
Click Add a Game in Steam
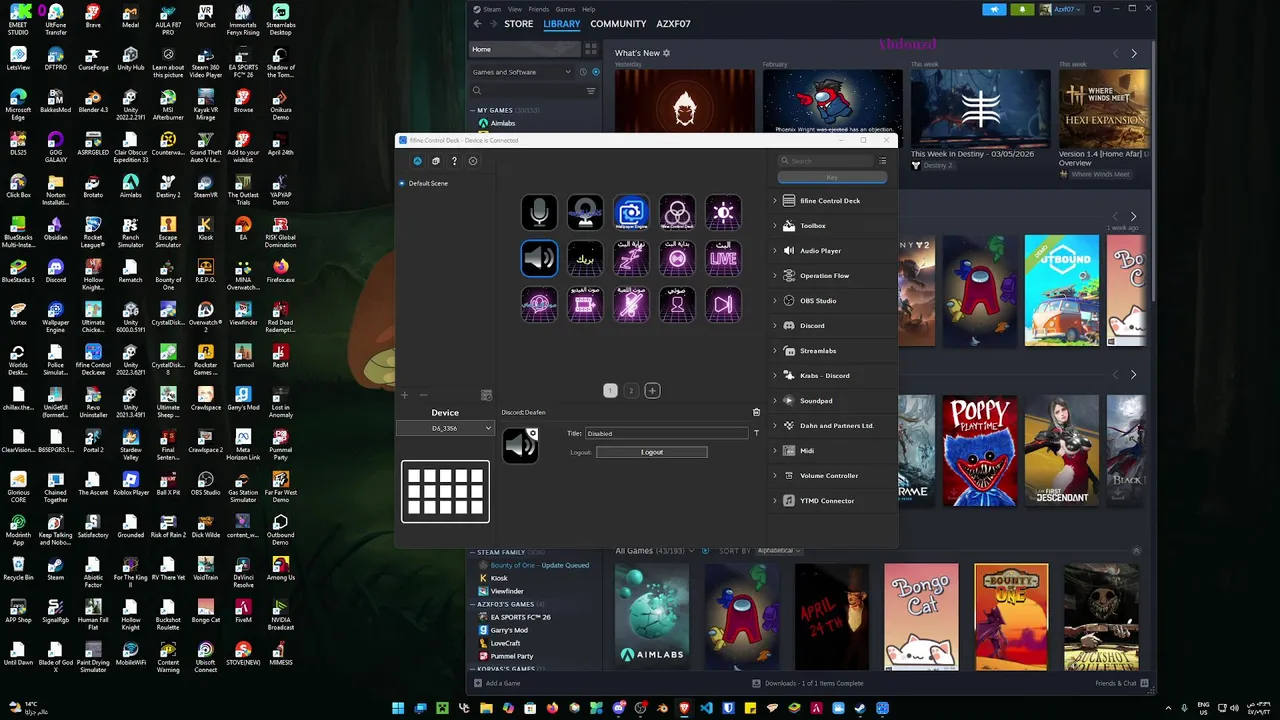(x=496, y=683)
